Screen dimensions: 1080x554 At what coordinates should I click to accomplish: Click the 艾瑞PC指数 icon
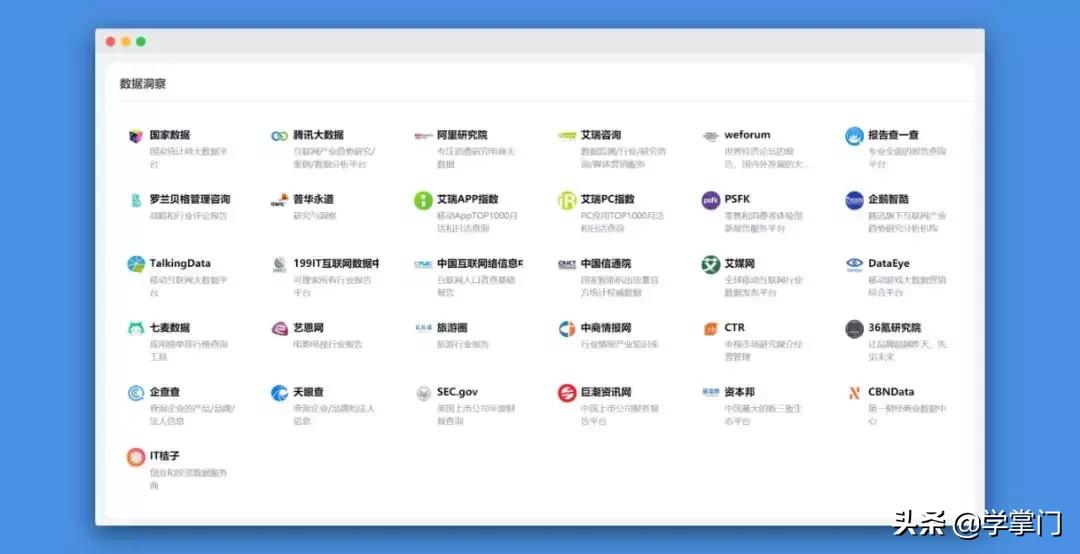click(x=567, y=200)
